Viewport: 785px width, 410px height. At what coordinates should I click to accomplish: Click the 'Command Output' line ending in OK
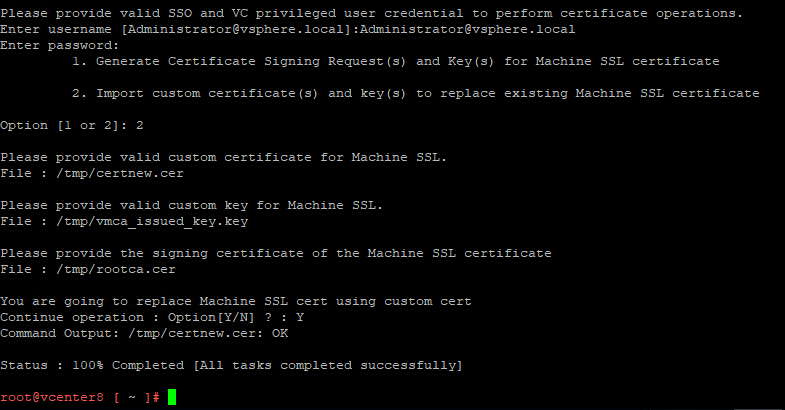144,333
